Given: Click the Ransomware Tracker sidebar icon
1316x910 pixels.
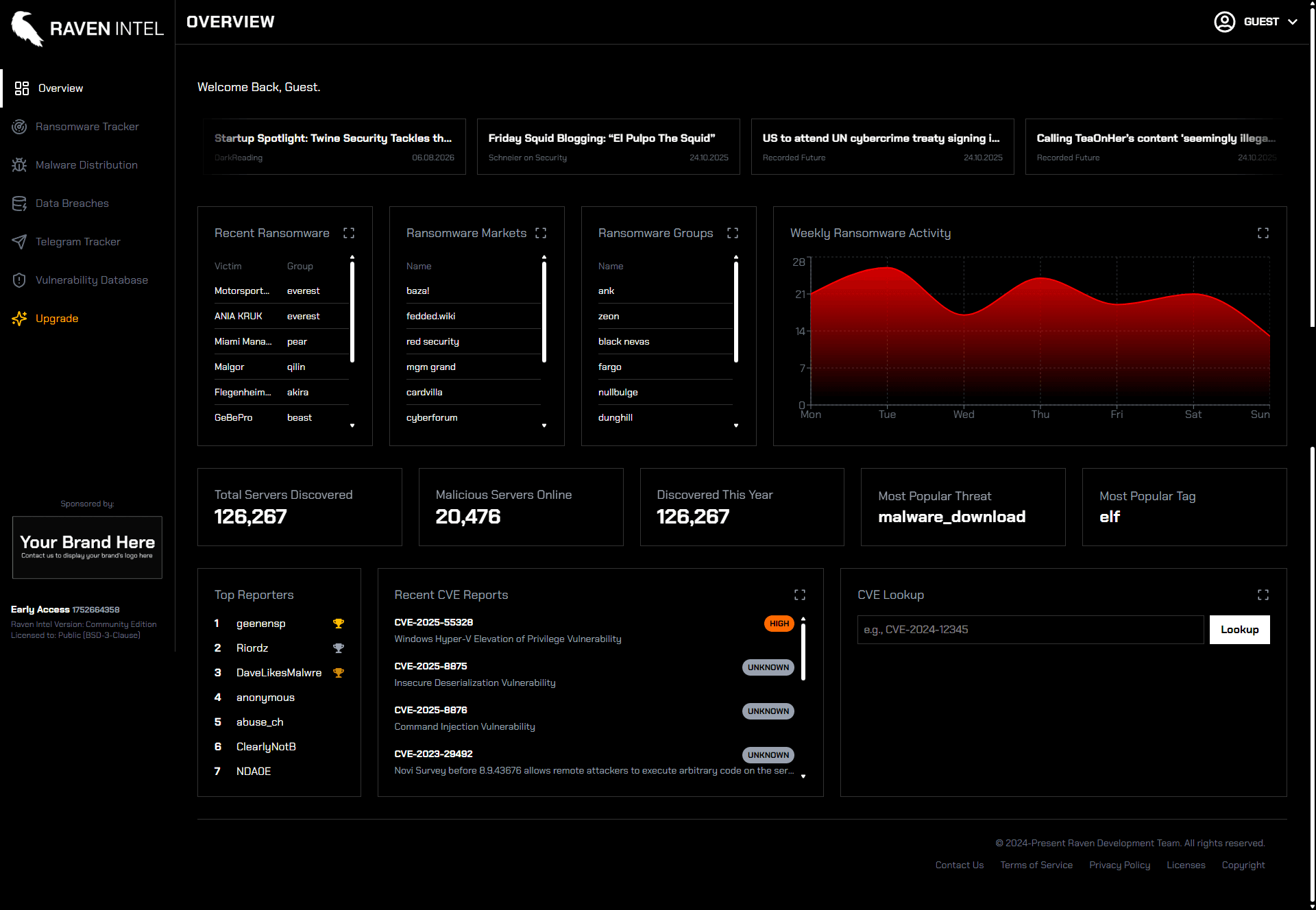Looking at the screenshot, I should pos(19,127).
